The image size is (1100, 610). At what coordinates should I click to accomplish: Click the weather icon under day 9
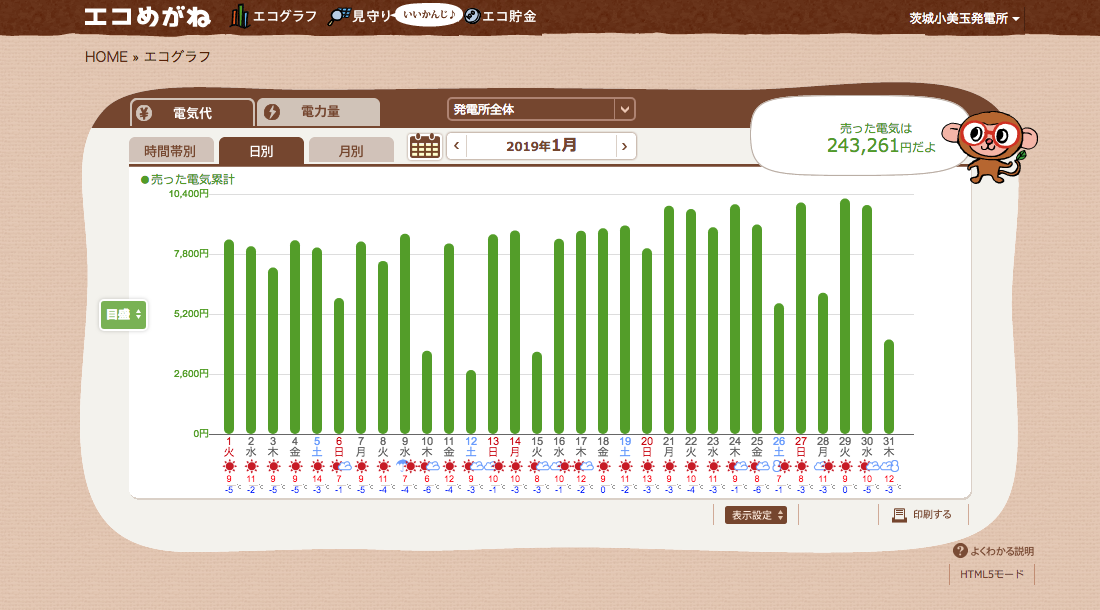pos(405,466)
